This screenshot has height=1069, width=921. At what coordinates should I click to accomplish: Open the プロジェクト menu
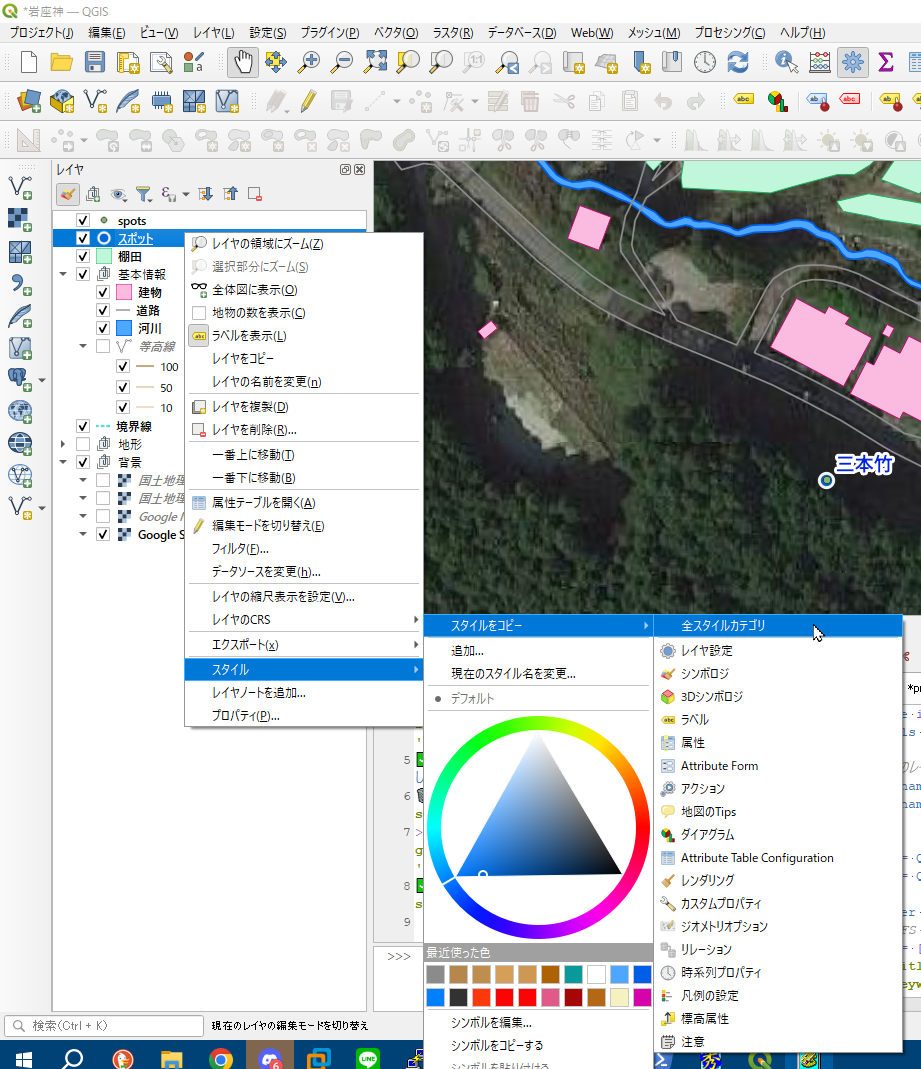(42, 33)
